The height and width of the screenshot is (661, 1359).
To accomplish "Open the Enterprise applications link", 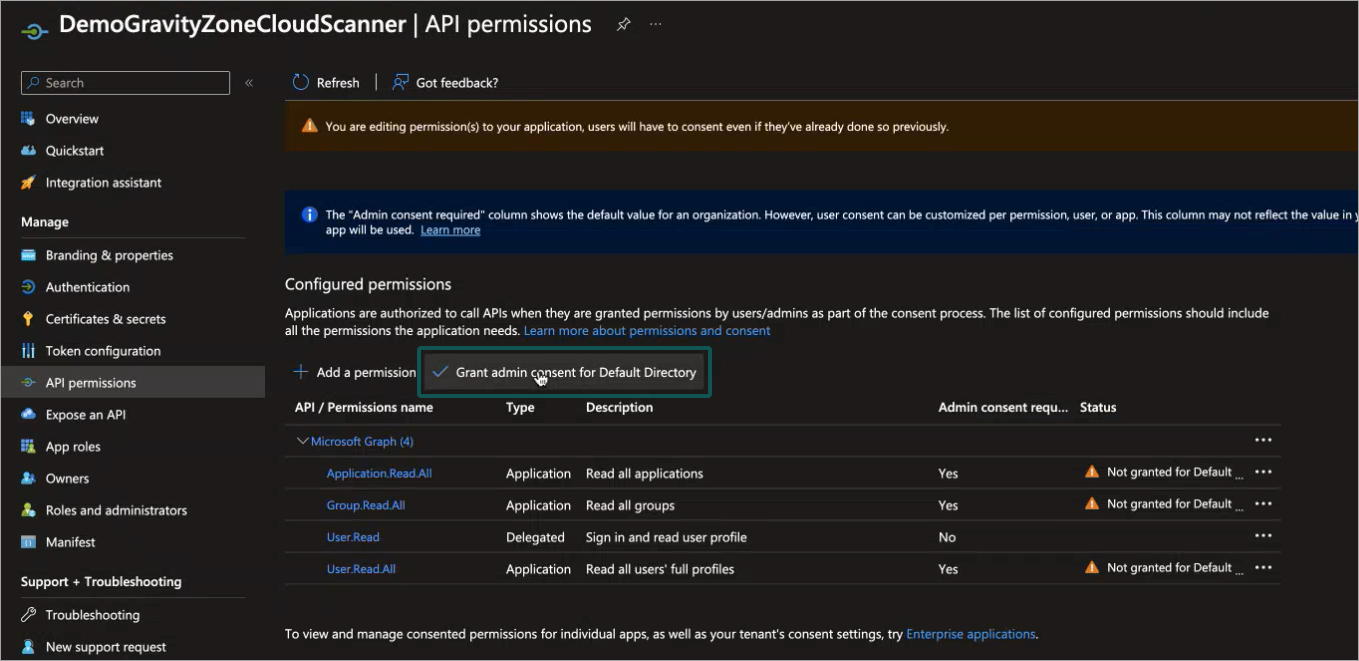I will point(970,633).
